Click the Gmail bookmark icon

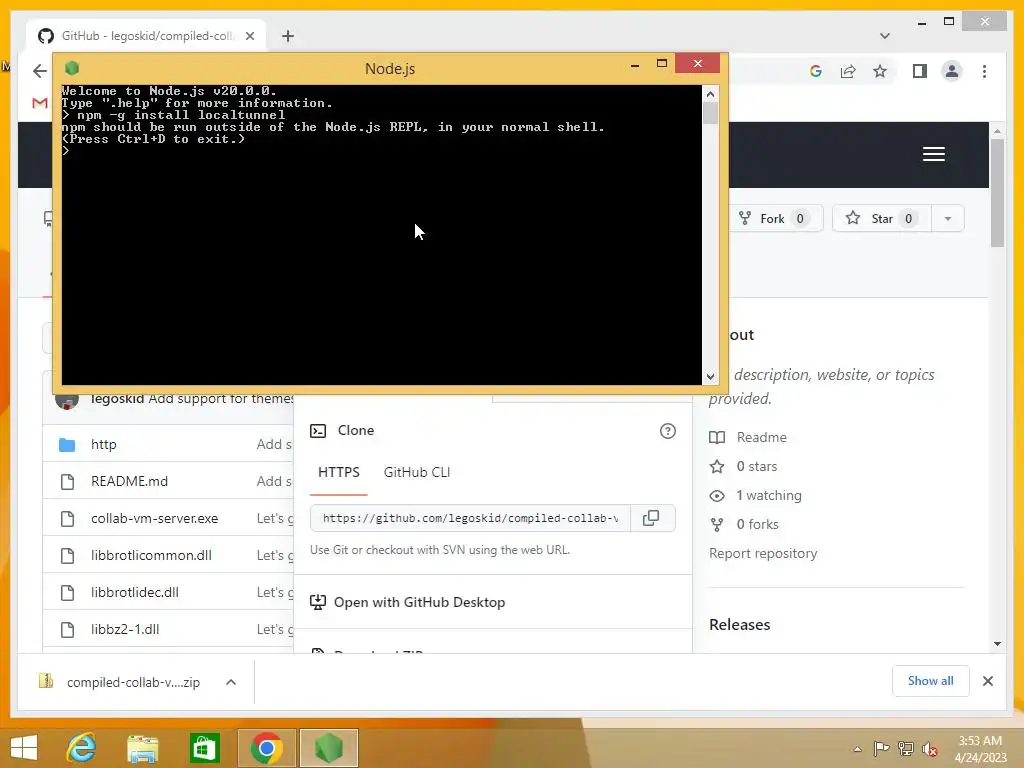pyautogui.click(x=40, y=103)
